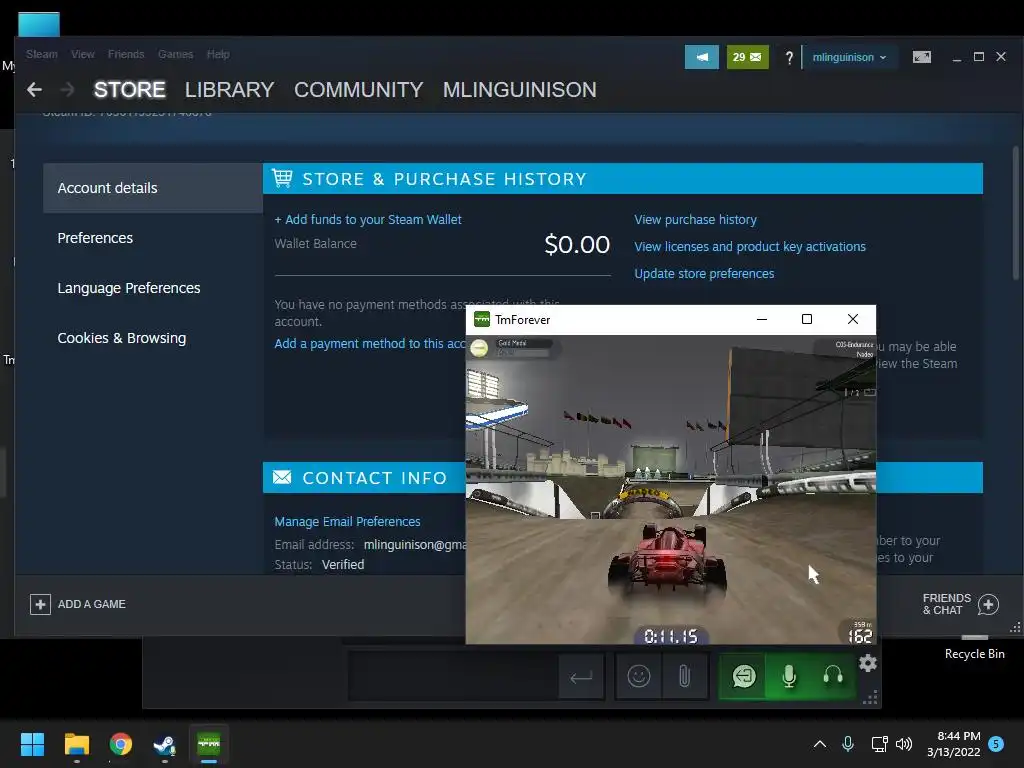This screenshot has width=1024, height=768.
Task: Expand the mlinguinison account dropdown
Action: pos(849,57)
